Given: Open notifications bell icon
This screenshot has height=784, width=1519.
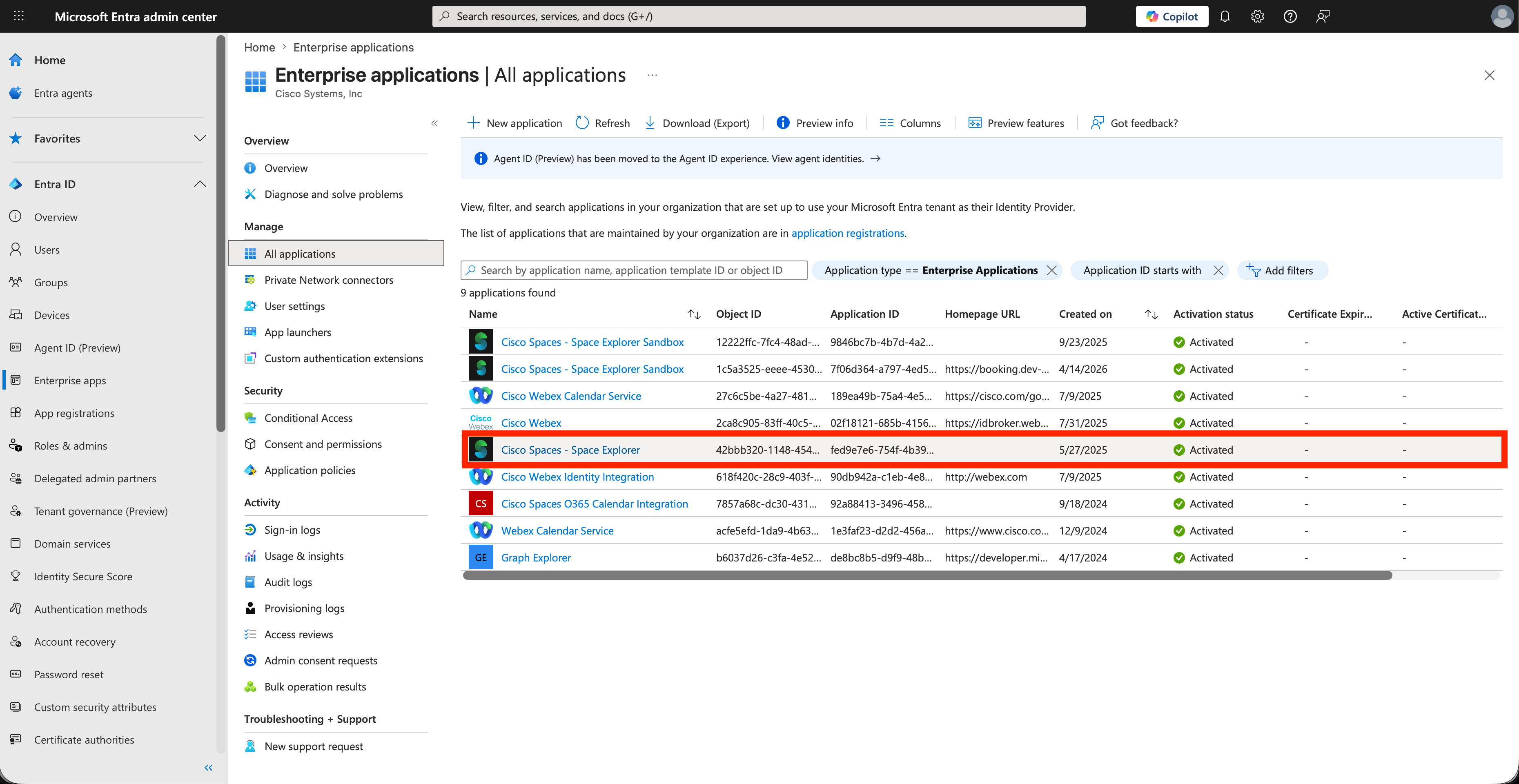Looking at the screenshot, I should (x=1225, y=16).
